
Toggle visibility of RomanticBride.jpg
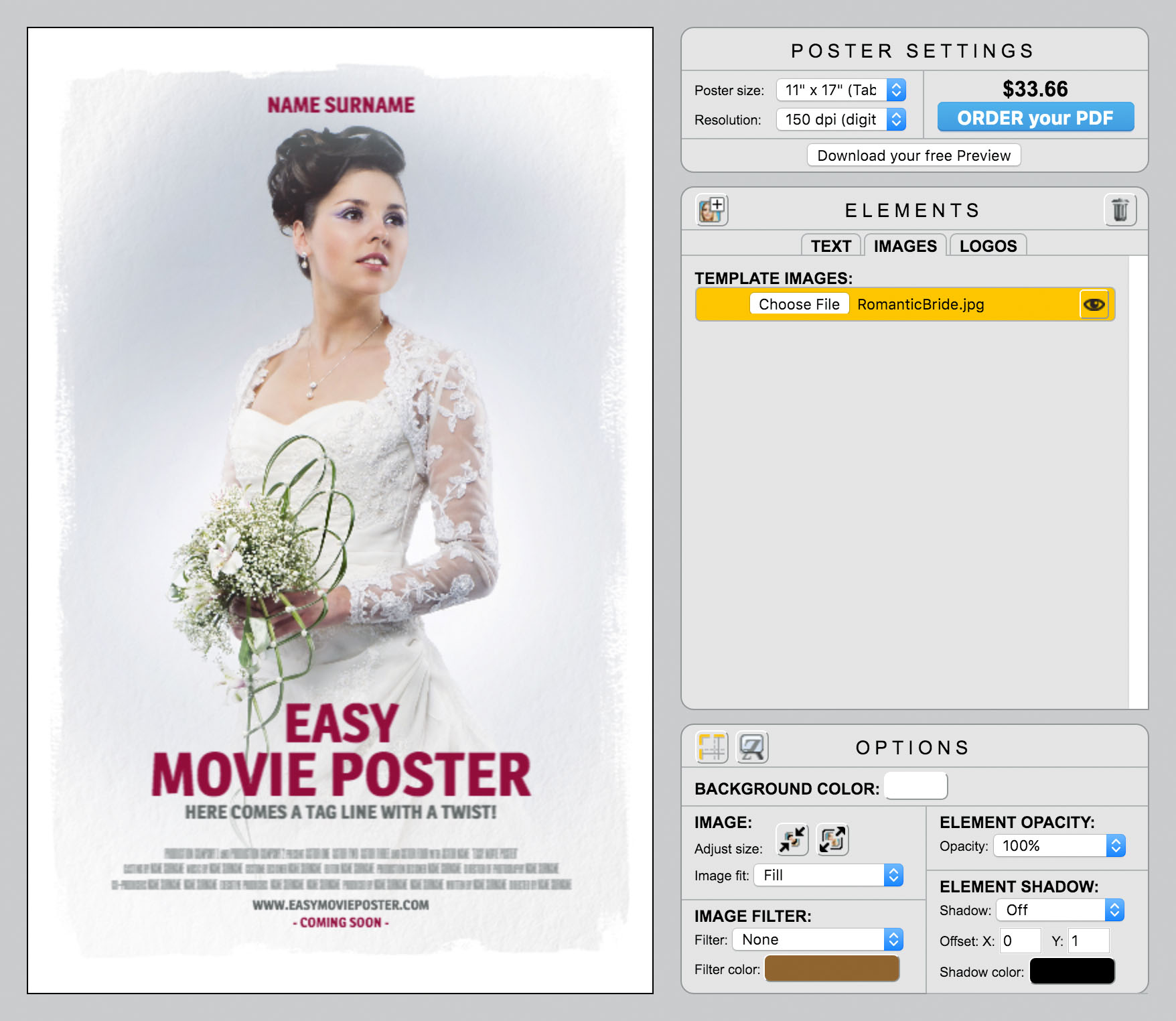[1094, 303]
